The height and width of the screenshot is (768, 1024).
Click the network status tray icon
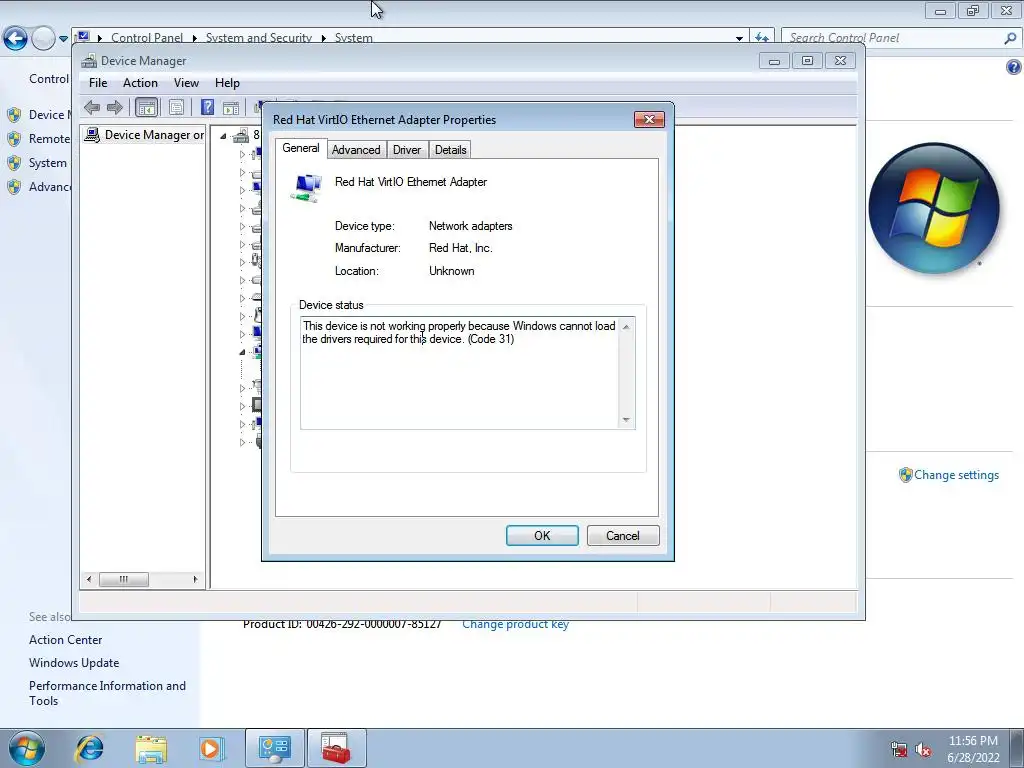(899, 750)
